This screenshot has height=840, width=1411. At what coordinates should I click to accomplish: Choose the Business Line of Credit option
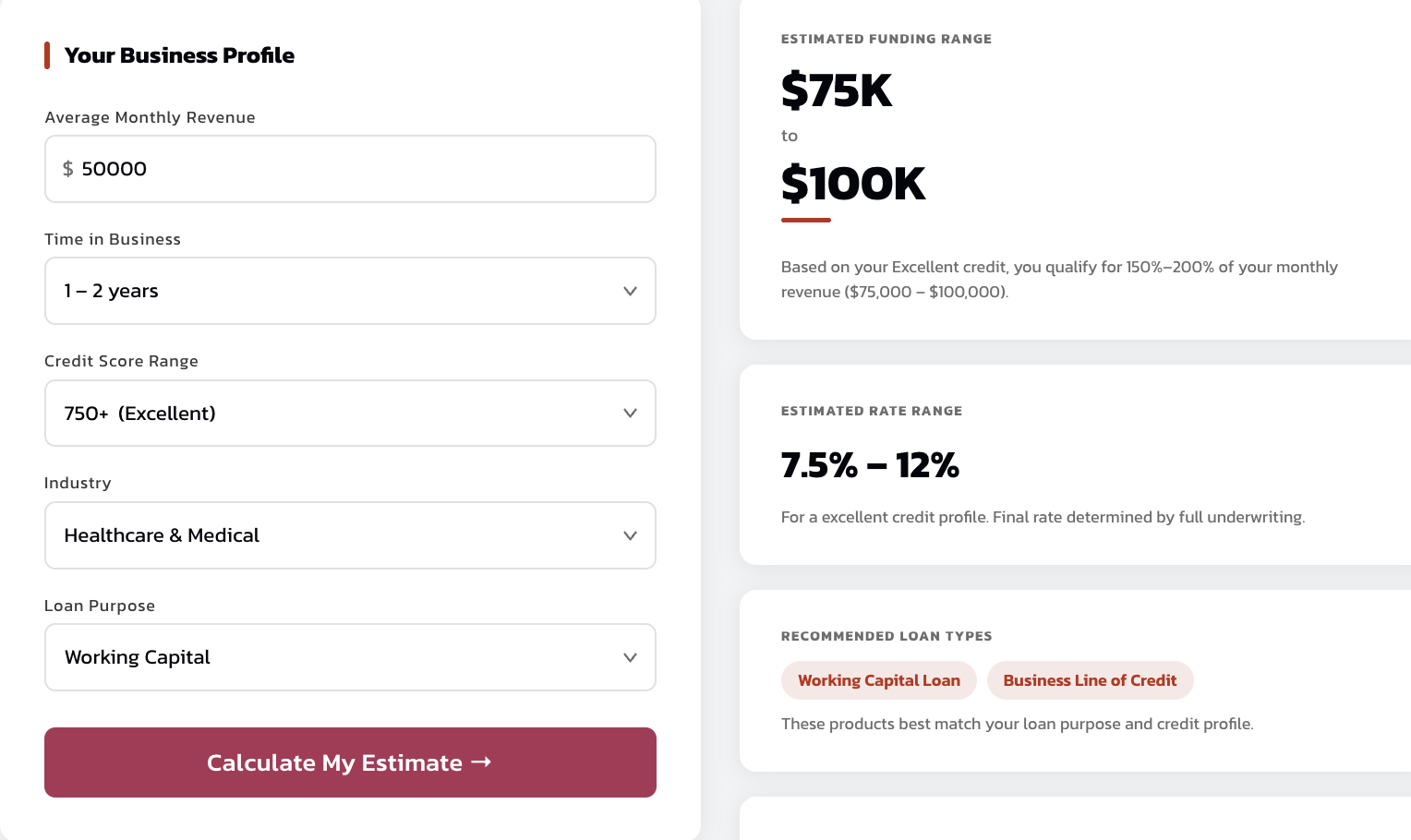coord(1091,680)
